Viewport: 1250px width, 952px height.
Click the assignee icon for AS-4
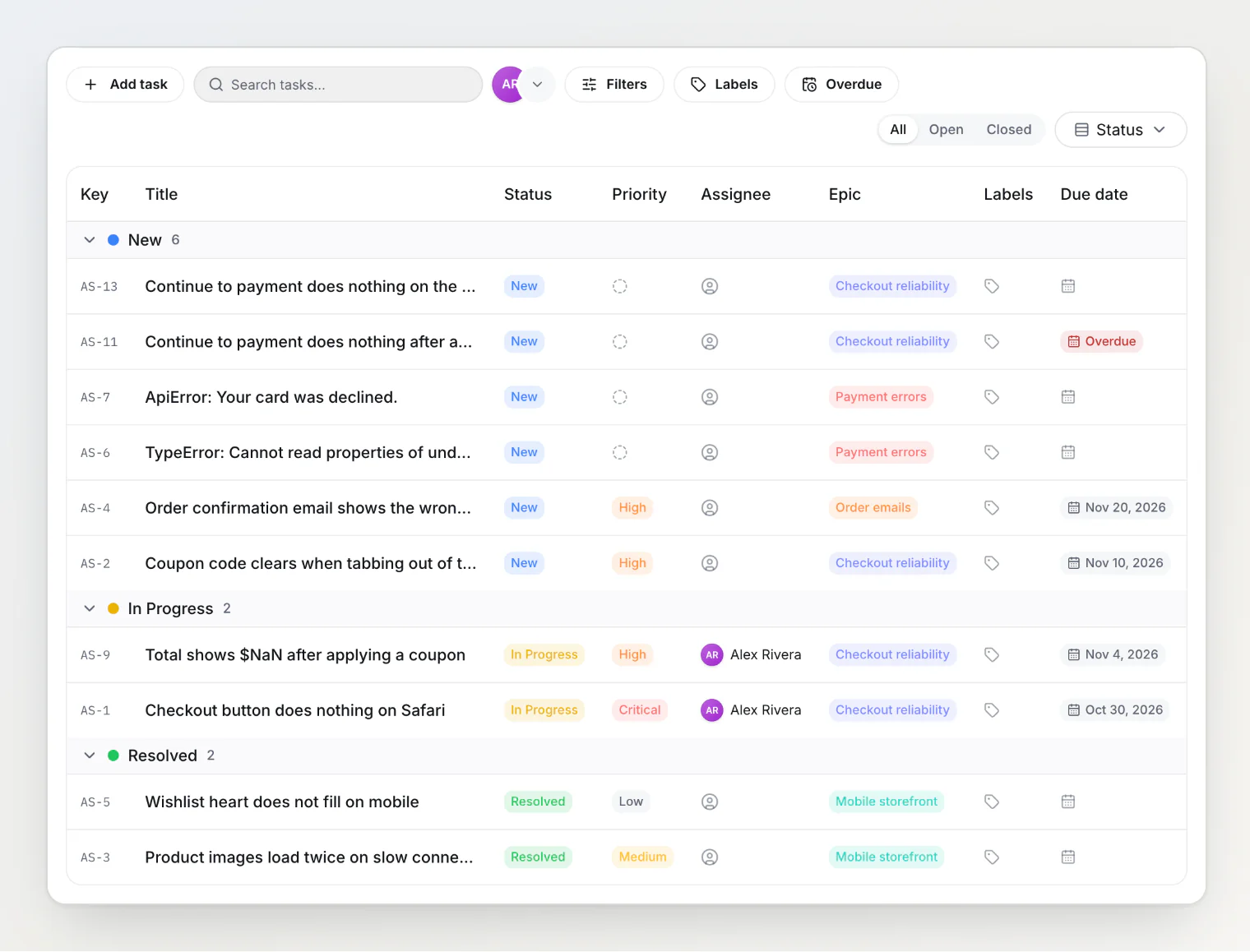click(x=710, y=508)
